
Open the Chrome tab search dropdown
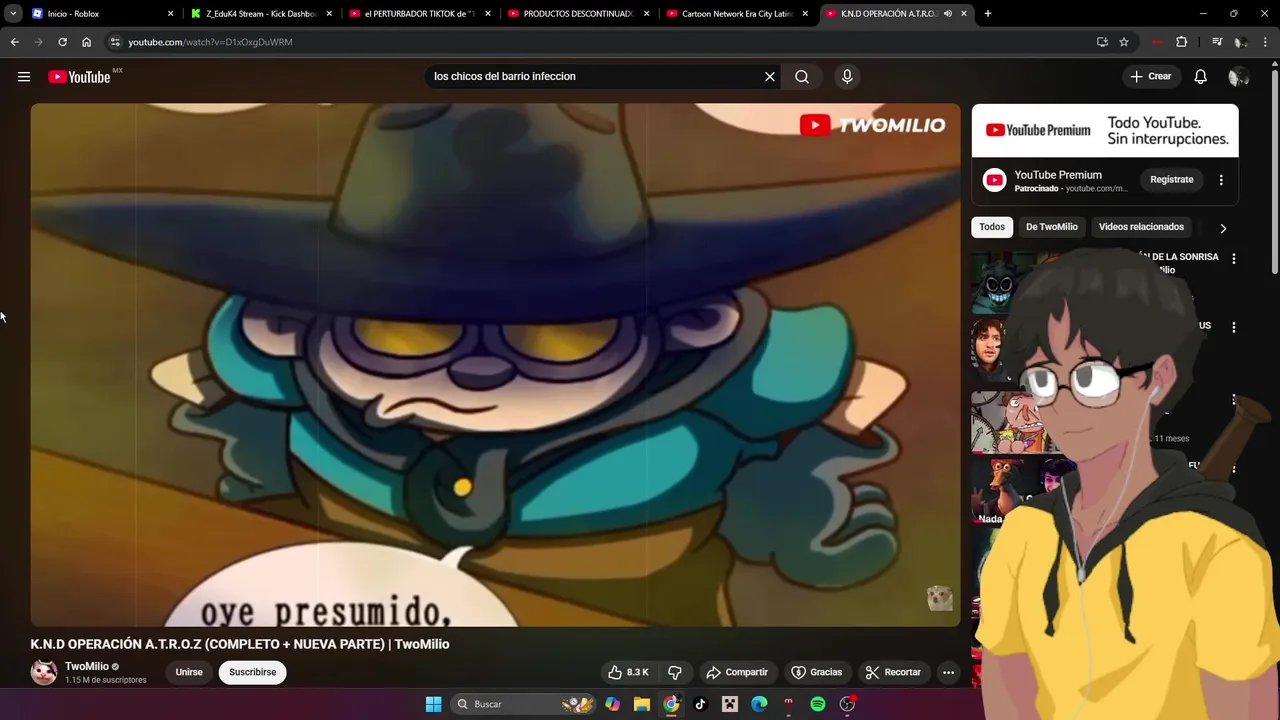[x=13, y=14]
